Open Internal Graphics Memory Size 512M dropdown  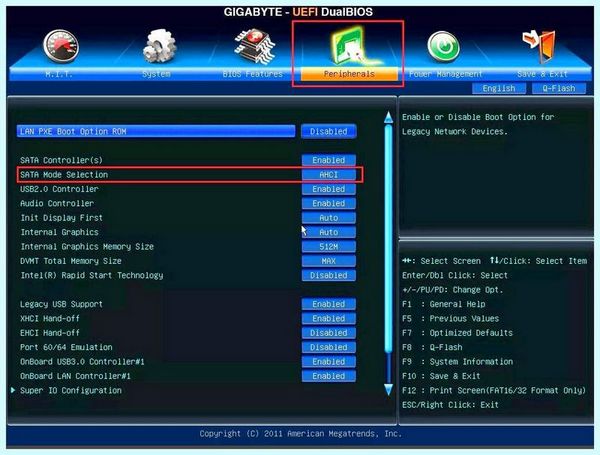(329, 246)
